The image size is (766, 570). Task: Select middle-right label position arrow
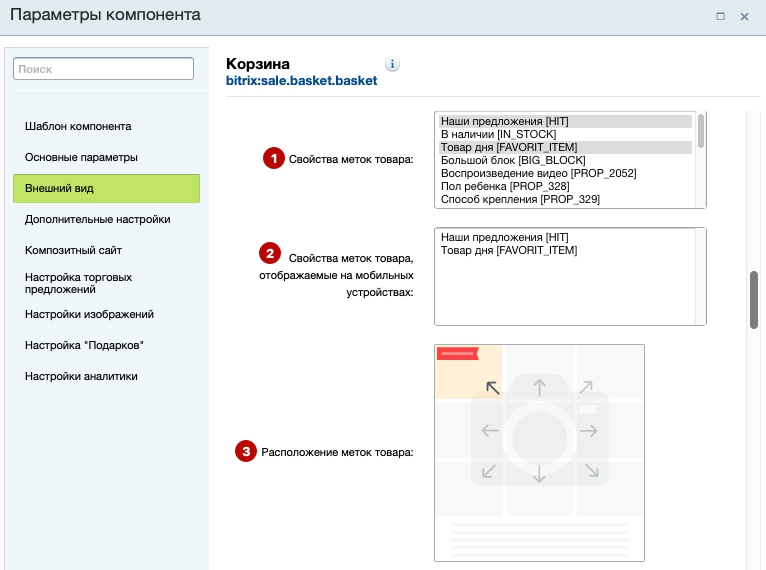(589, 430)
